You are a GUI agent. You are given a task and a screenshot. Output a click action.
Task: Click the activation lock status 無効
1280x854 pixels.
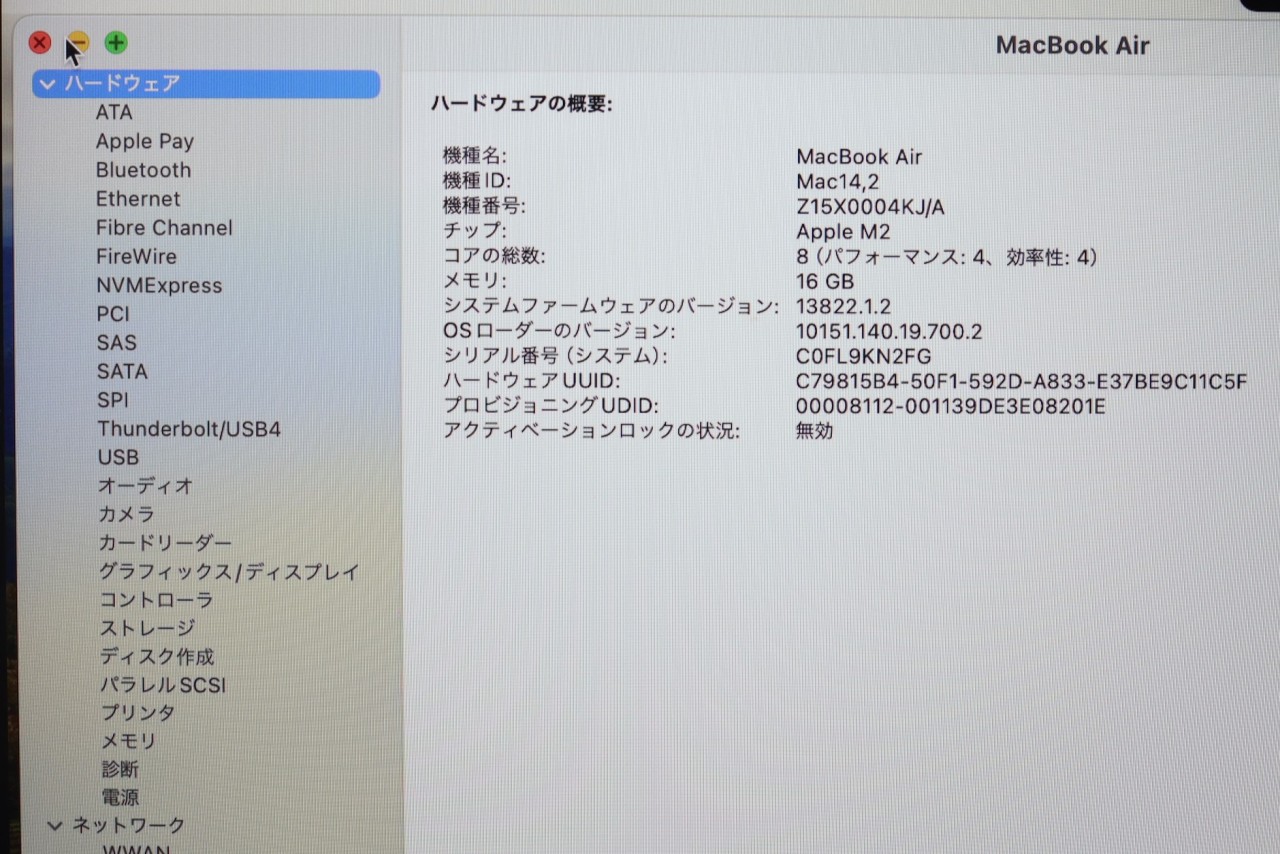[x=815, y=431]
